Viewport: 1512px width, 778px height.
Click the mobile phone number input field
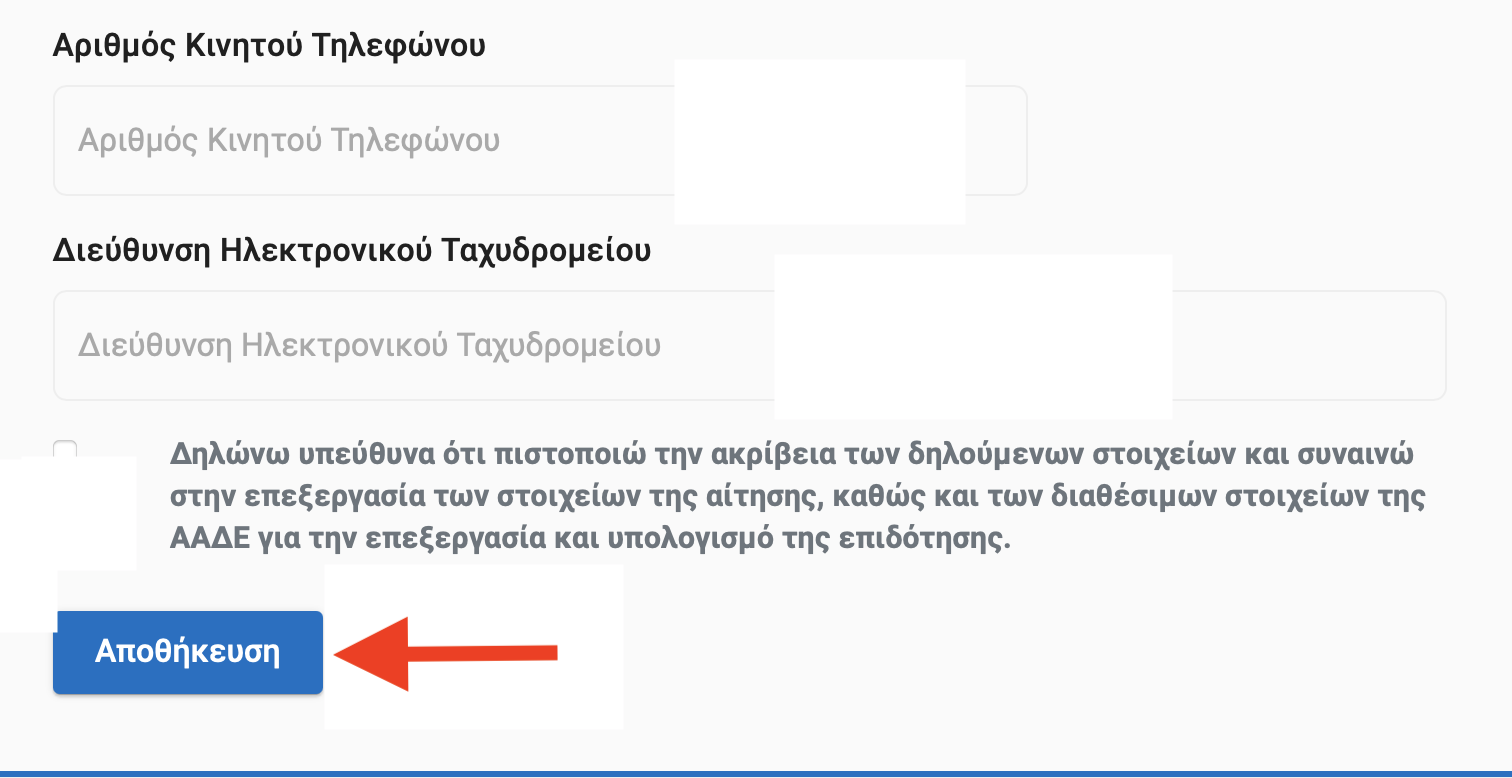coord(540,140)
